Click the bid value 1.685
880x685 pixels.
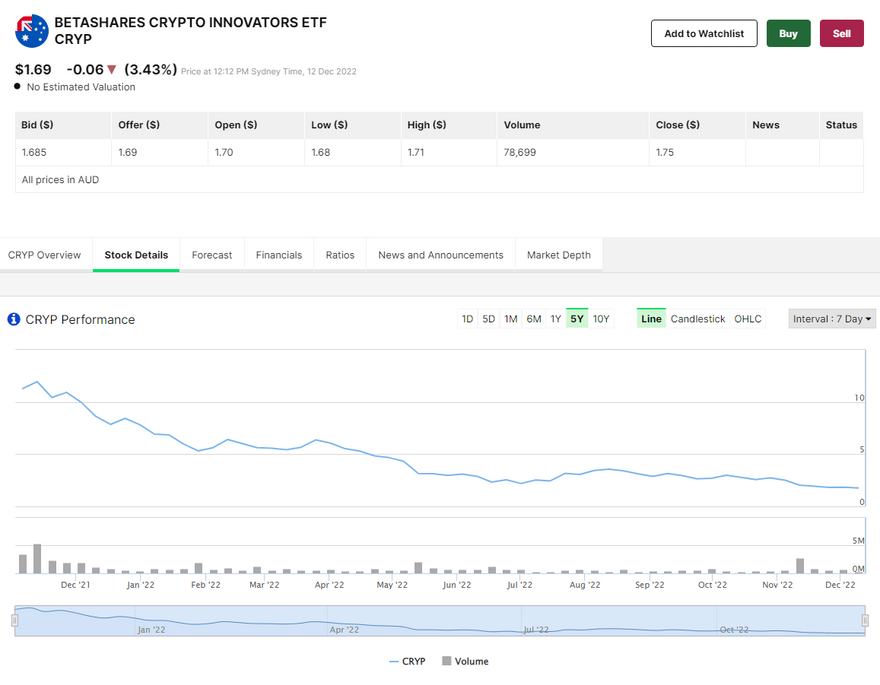pos(34,153)
